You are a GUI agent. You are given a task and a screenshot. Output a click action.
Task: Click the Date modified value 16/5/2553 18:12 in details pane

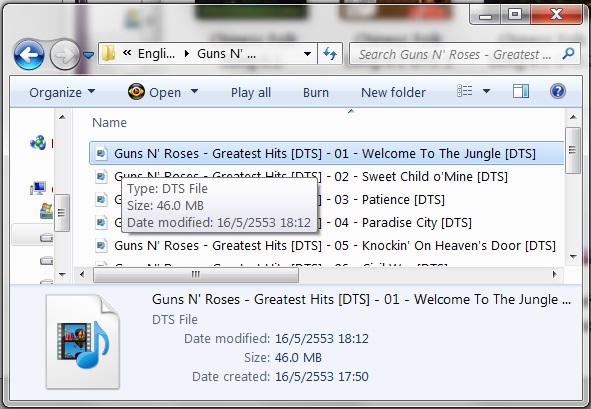tap(322, 339)
